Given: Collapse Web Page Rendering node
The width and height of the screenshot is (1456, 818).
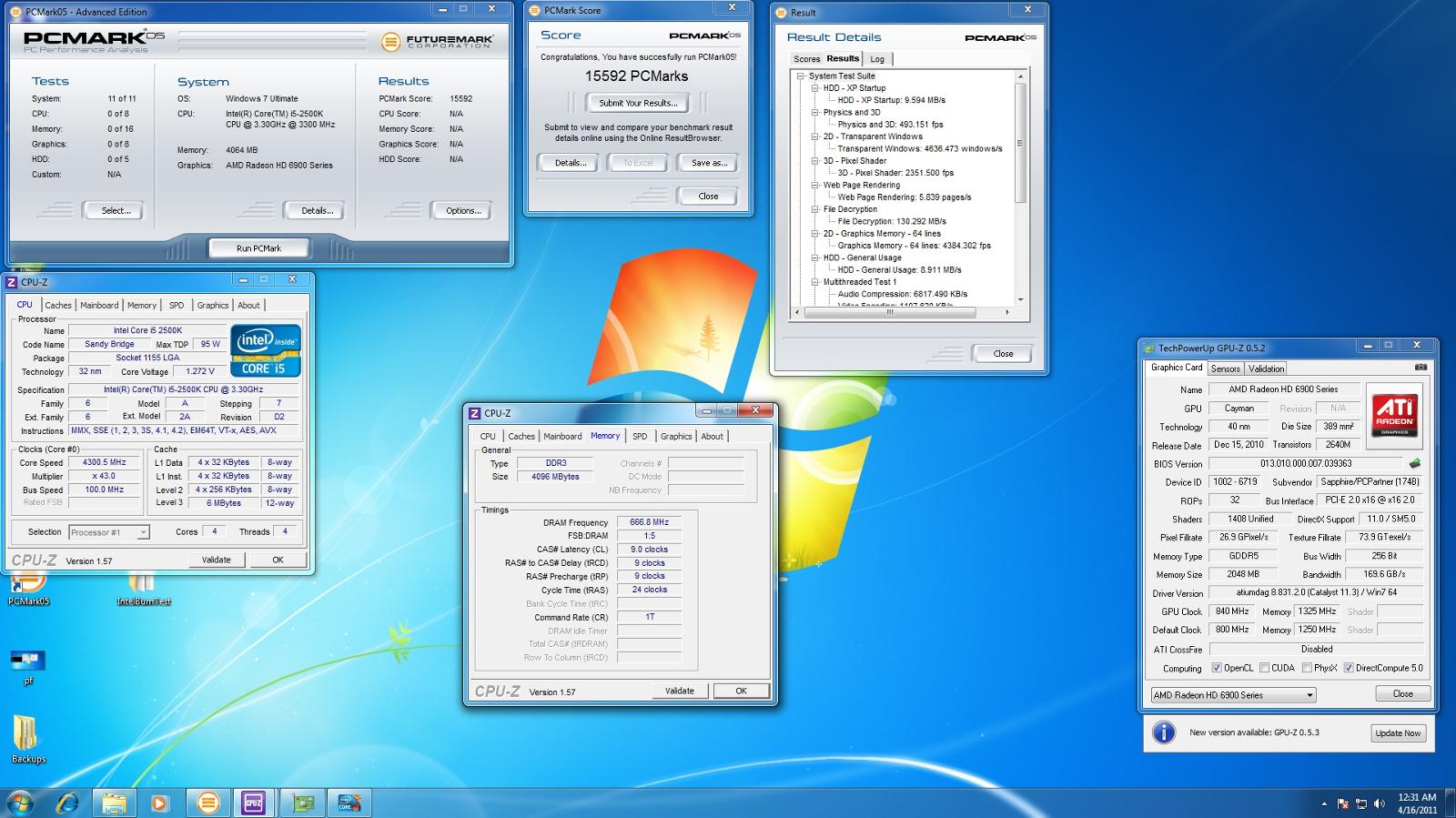Looking at the screenshot, I should point(815,186).
